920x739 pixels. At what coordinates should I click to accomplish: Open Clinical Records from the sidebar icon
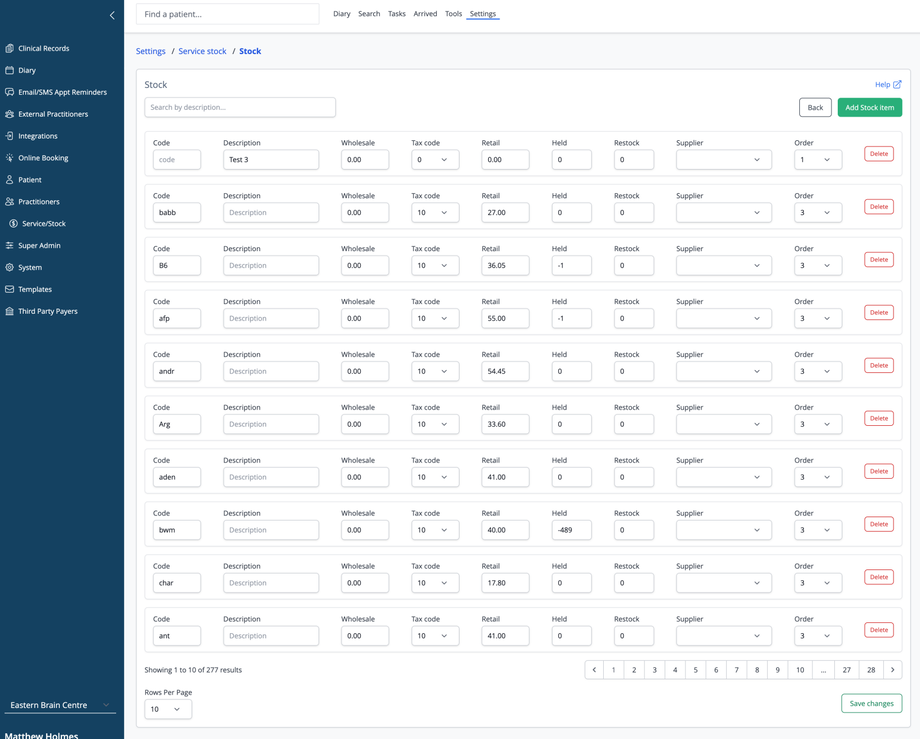(x=10, y=48)
